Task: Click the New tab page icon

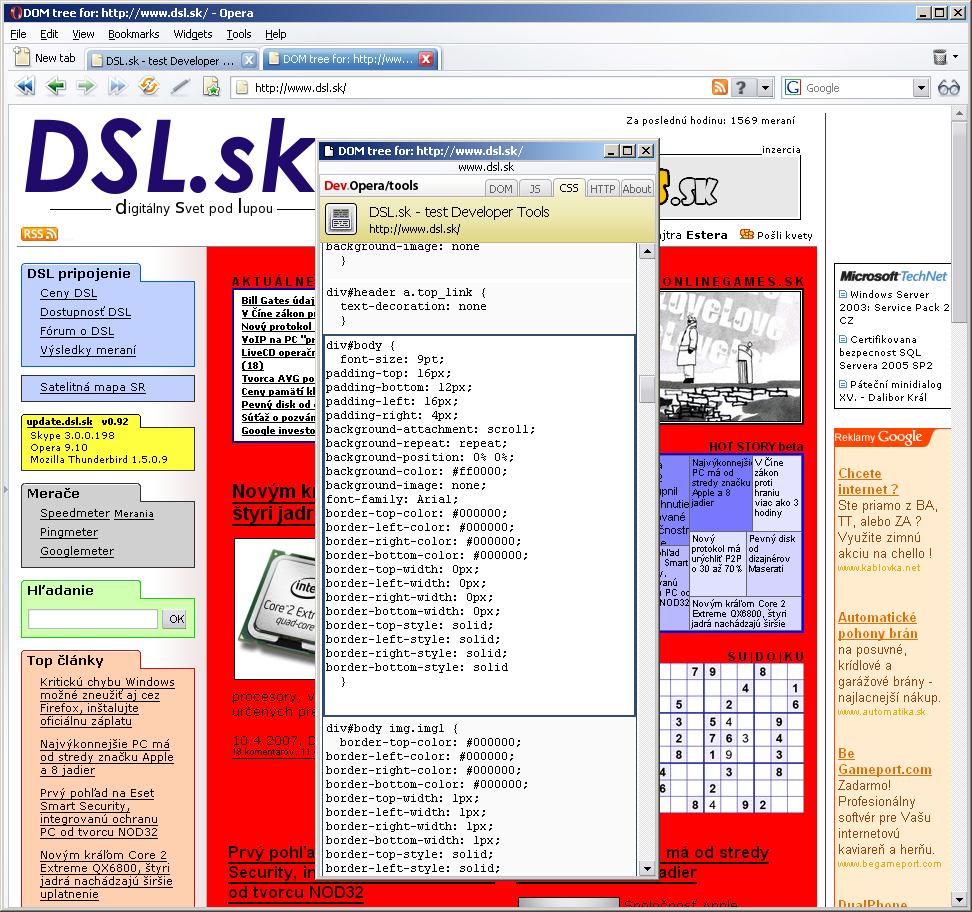Action: (22, 57)
